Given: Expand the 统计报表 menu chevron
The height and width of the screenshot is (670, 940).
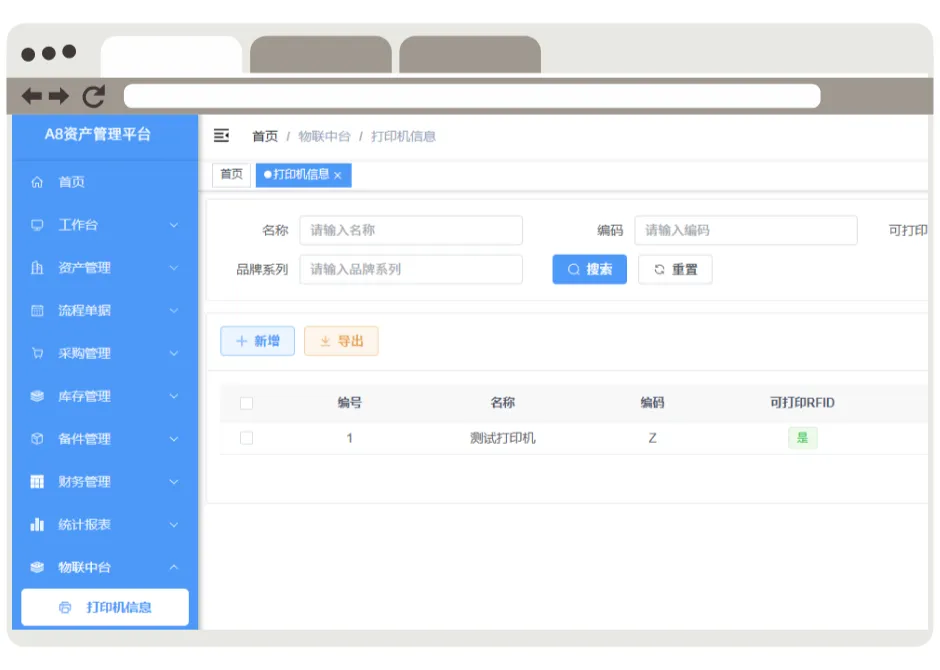Looking at the screenshot, I should (174, 525).
